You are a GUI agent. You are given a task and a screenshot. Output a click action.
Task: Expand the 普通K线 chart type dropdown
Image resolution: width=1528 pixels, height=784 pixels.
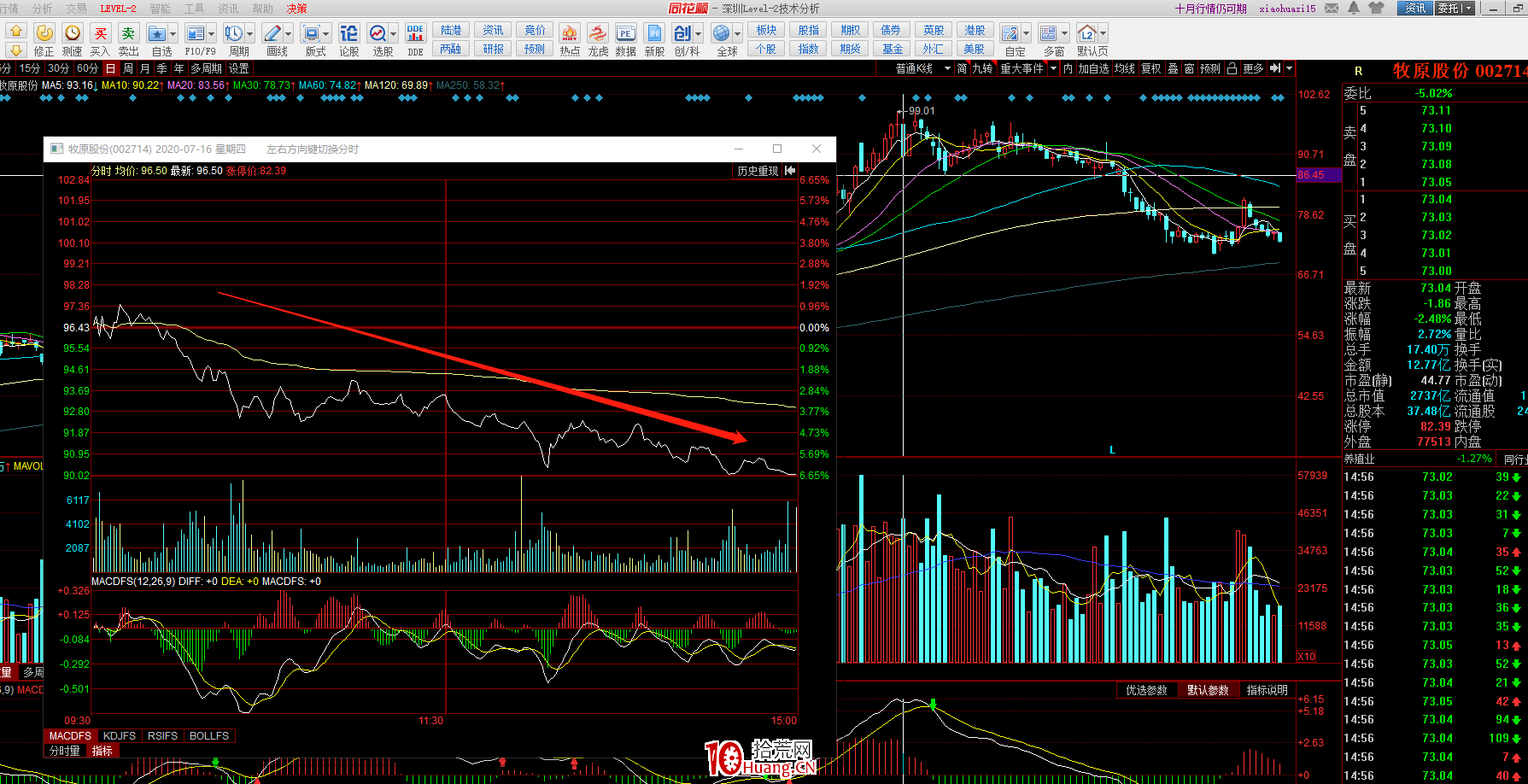coord(947,68)
